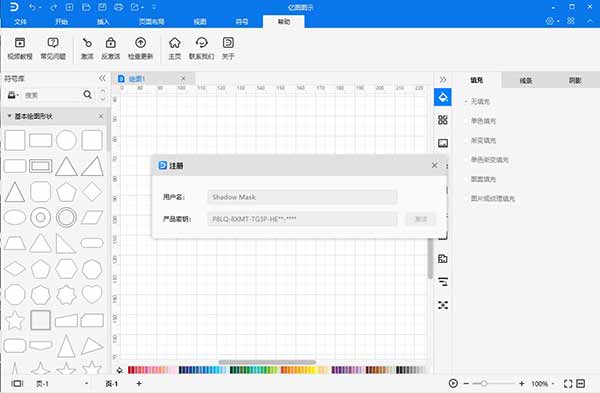
Task: Select the fill bucket icon in right sidebar
Action: (443, 97)
